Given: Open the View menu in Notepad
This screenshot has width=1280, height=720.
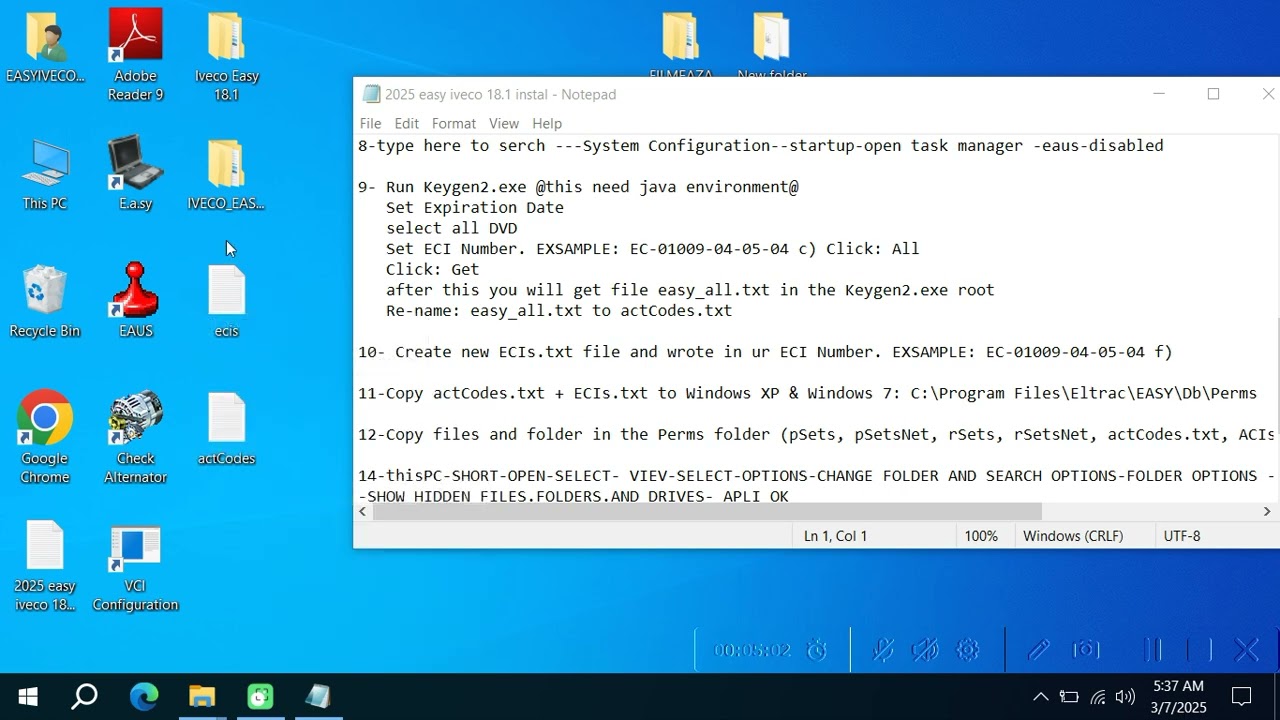Looking at the screenshot, I should pyautogui.click(x=504, y=123).
